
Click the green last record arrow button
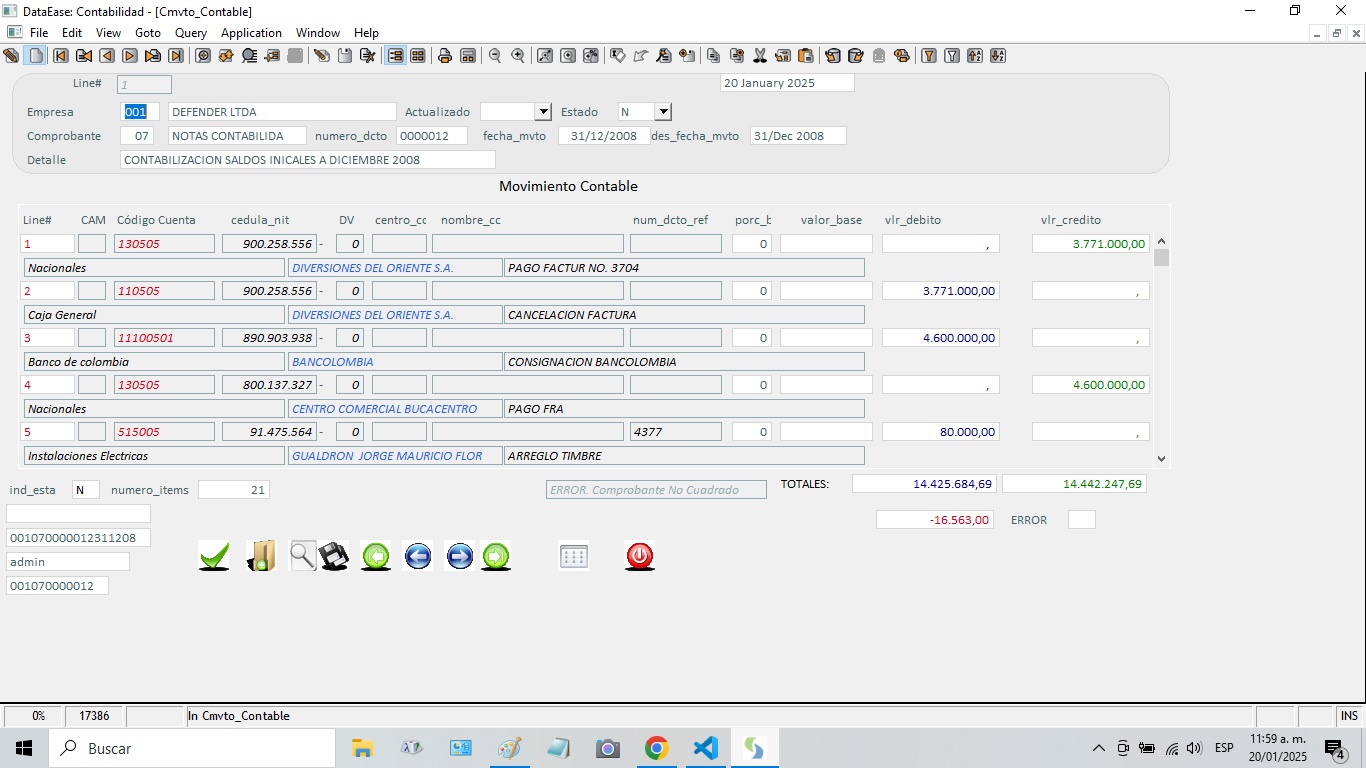(x=496, y=556)
